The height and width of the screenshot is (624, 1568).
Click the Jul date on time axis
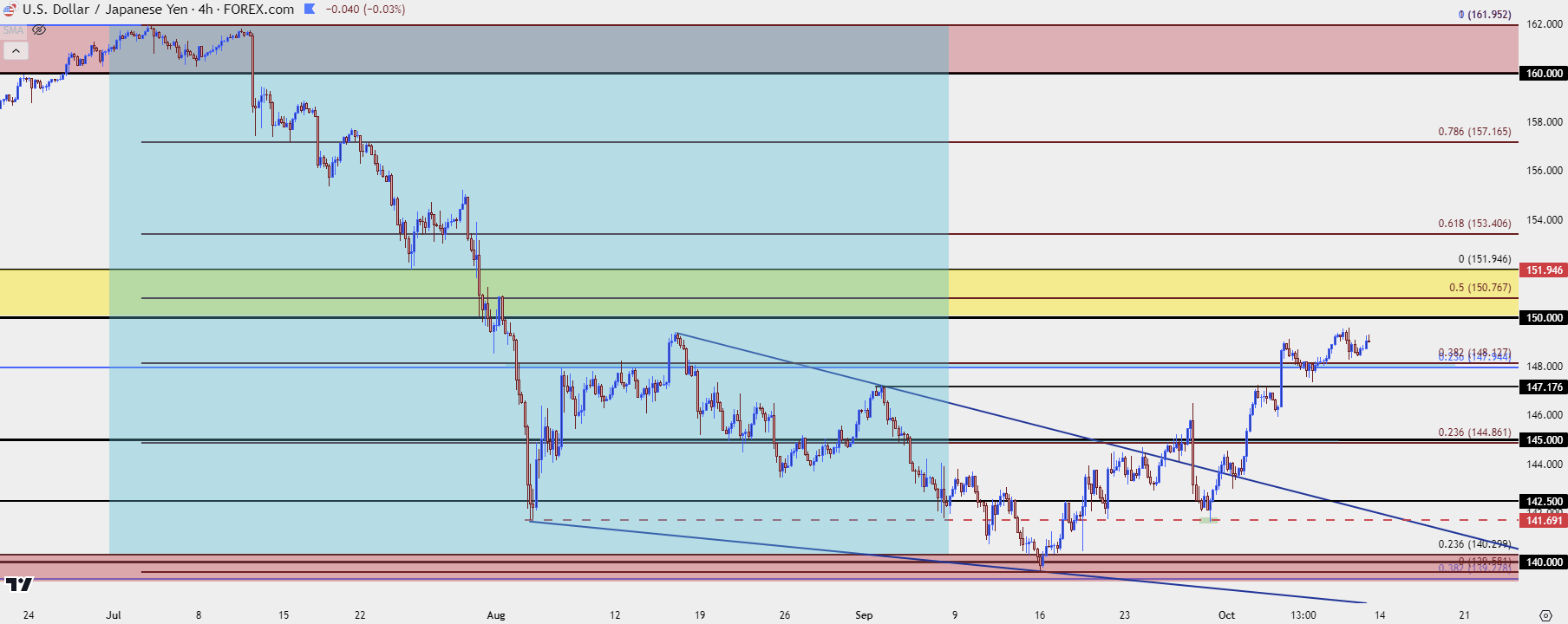pyautogui.click(x=114, y=615)
